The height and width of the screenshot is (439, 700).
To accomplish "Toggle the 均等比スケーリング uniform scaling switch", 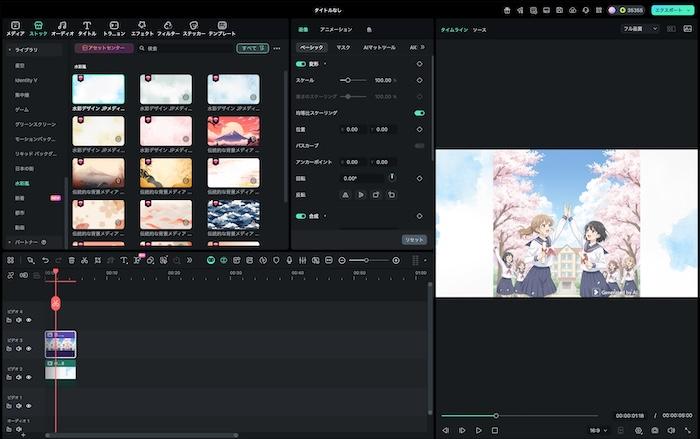I will pyautogui.click(x=419, y=113).
